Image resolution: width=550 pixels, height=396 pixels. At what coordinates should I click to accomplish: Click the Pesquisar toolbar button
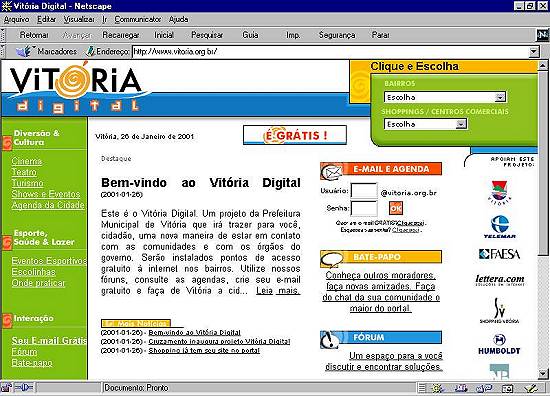(207, 35)
